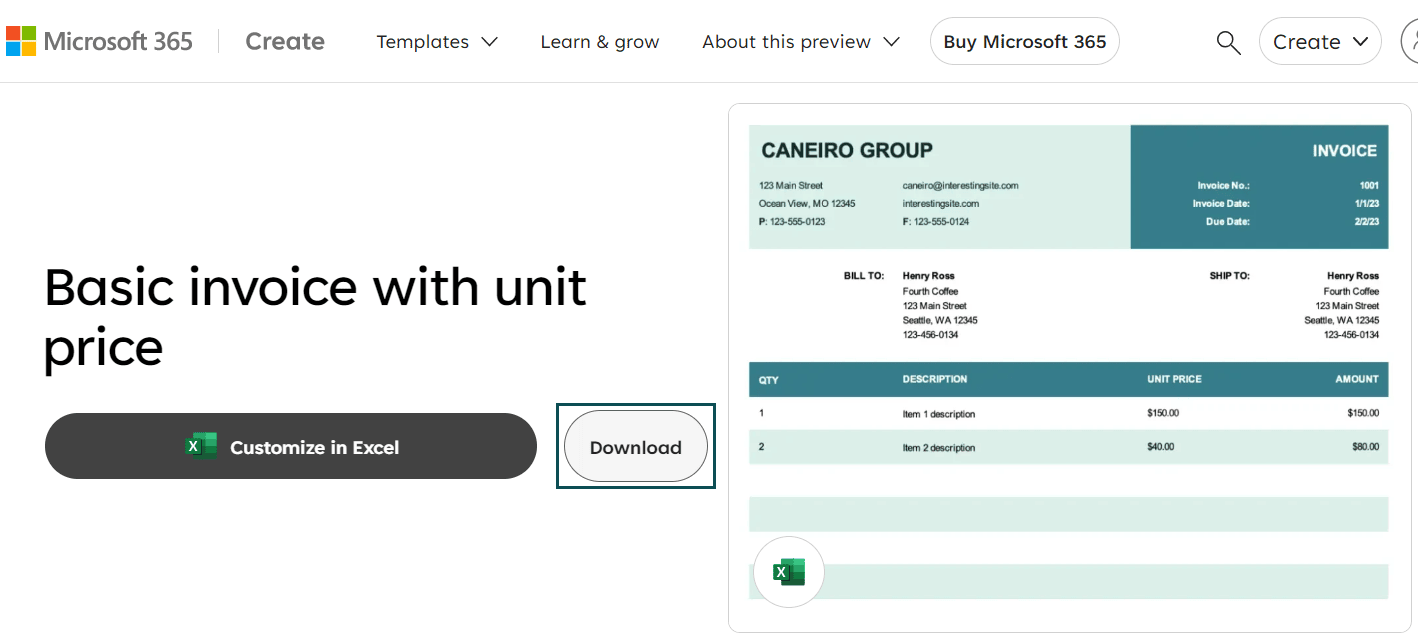
Task: Click the $40.00 unit price value
Action: (1161, 447)
